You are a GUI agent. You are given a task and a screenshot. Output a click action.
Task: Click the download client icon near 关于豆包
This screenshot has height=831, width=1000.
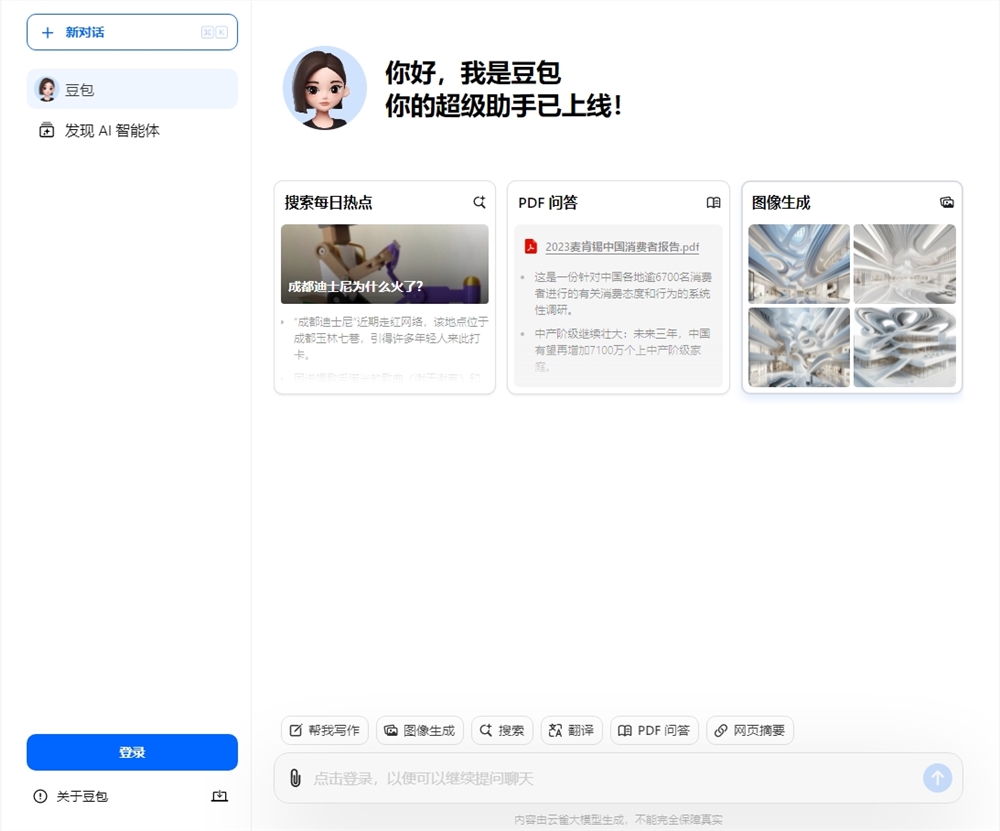coord(219,796)
